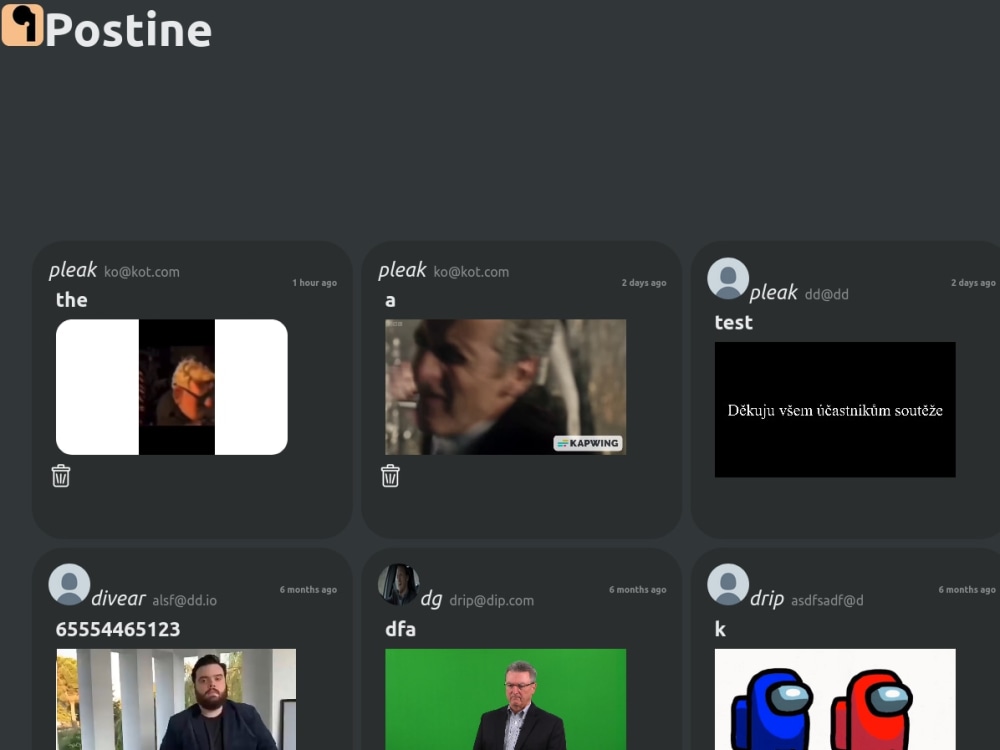
Task: Click the post title "k"
Action: [x=720, y=629]
